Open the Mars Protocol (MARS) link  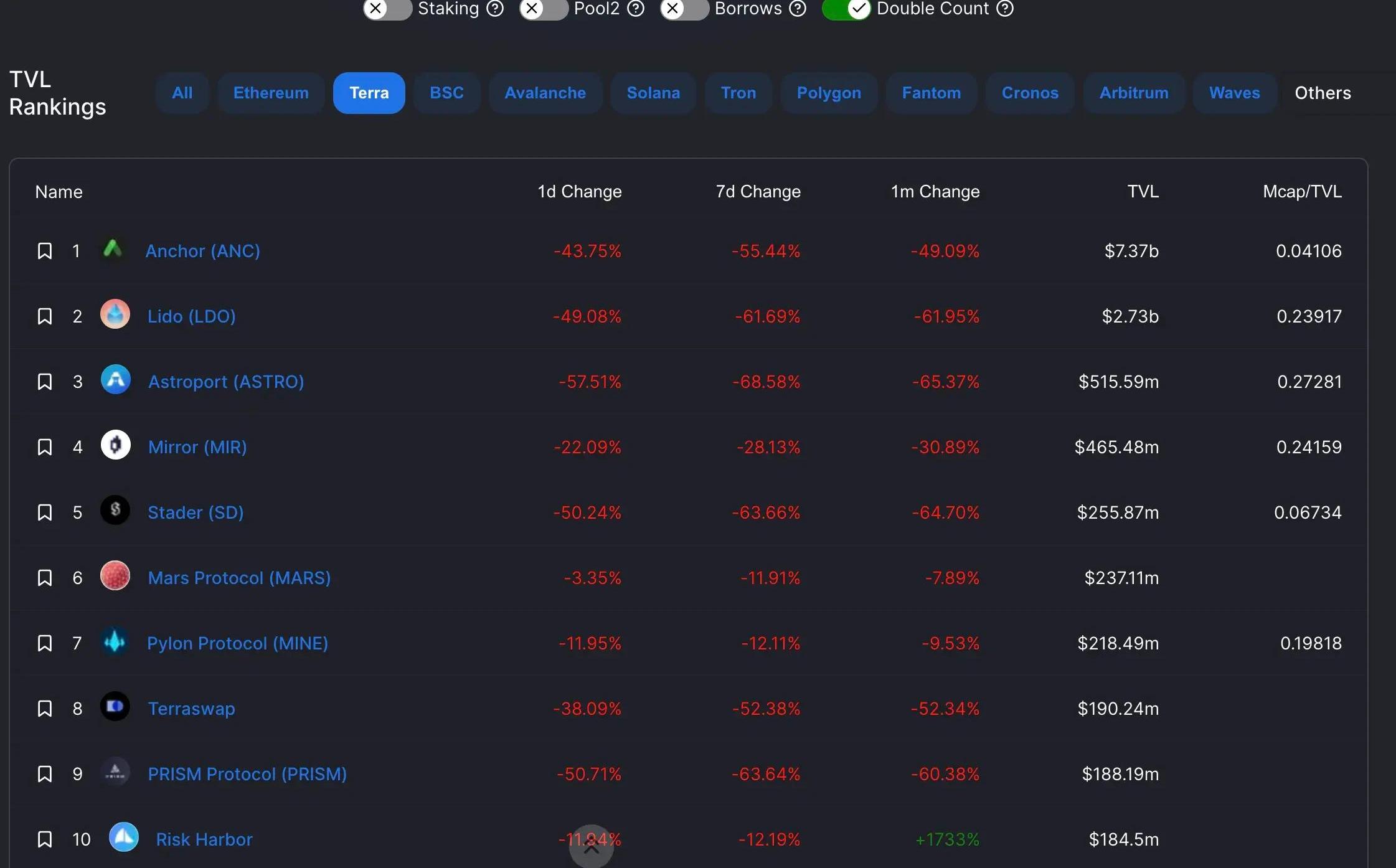[x=239, y=578]
